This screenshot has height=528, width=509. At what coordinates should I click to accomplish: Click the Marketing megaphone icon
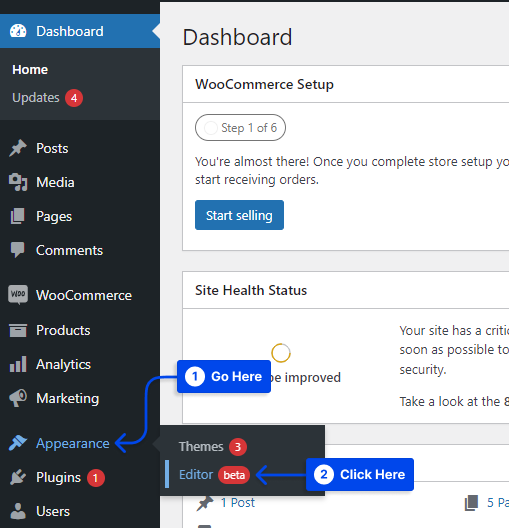click(x=18, y=398)
